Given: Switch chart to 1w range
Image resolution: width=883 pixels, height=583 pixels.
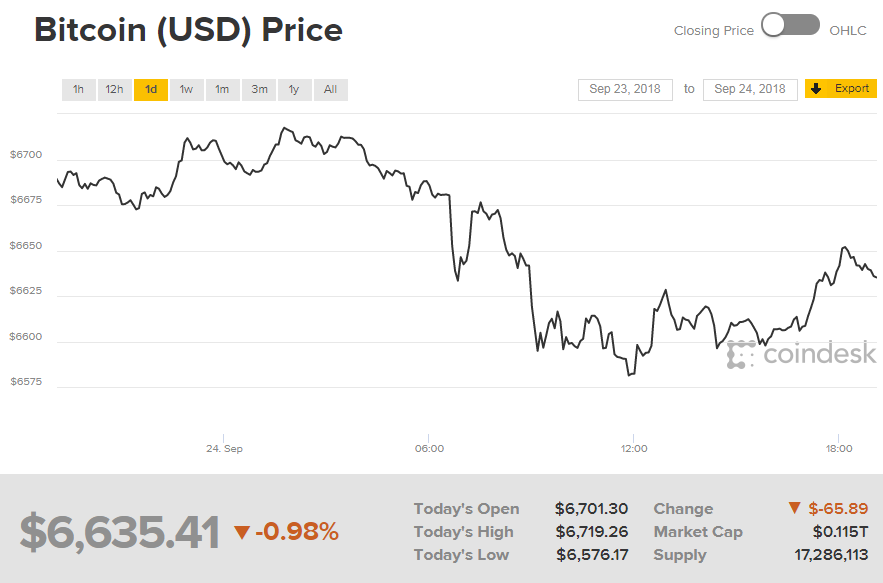Looking at the screenshot, I should [186, 89].
